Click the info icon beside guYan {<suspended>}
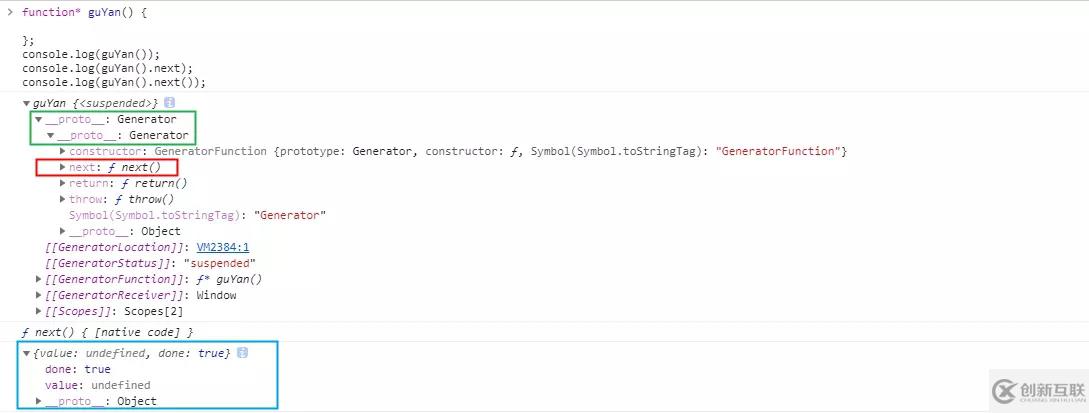The height and width of the screenshot is (413, 1089). (169, 103)
